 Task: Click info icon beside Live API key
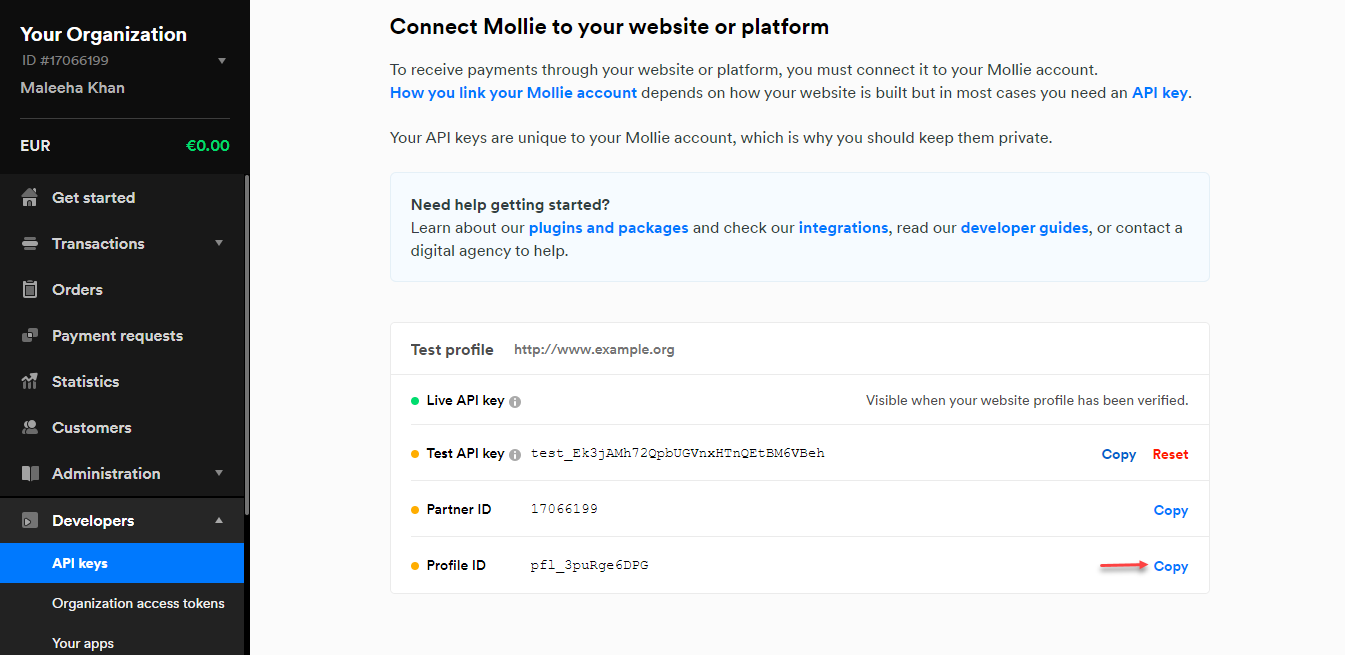click(x=515, y=401)
